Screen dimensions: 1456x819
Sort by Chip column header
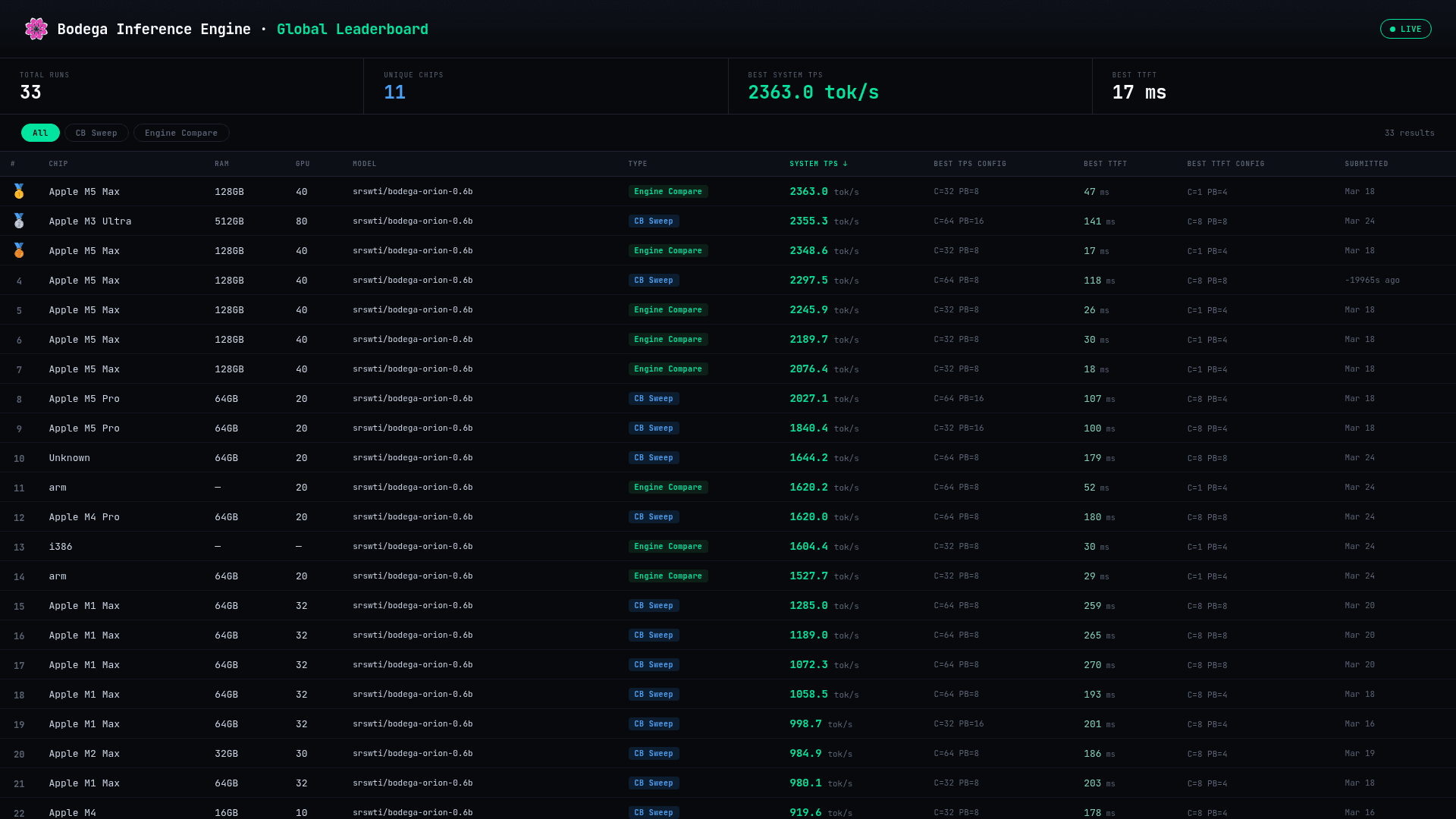[58, 164]
